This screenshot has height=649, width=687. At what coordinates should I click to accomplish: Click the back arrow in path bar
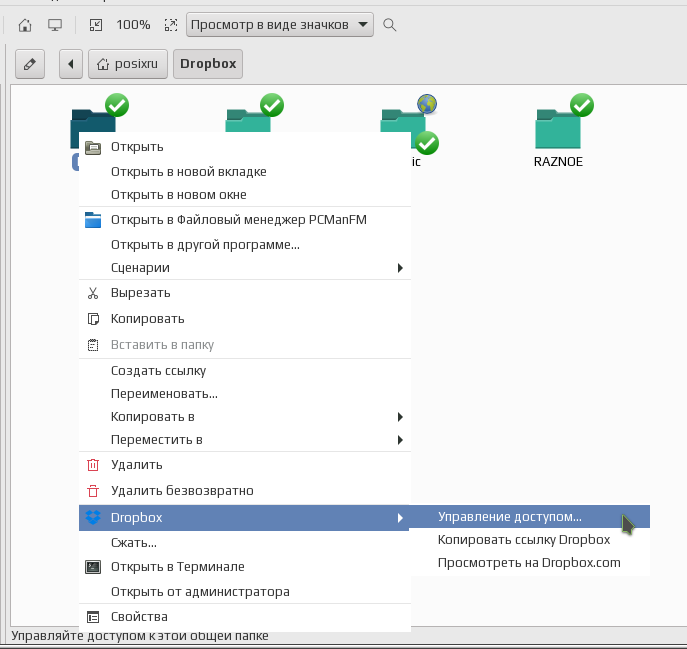tap(71, 64)
